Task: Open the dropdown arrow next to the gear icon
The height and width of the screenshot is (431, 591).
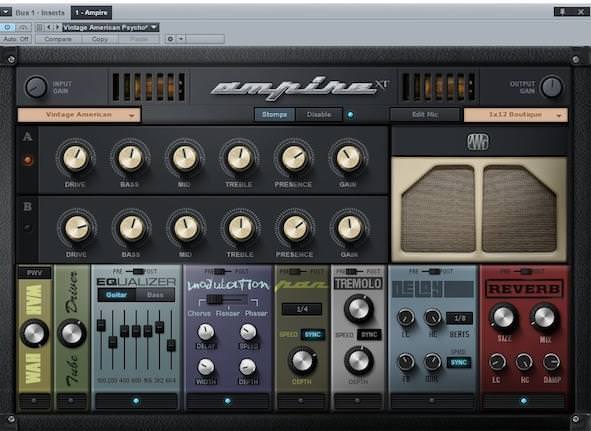Action: [181, 39]
